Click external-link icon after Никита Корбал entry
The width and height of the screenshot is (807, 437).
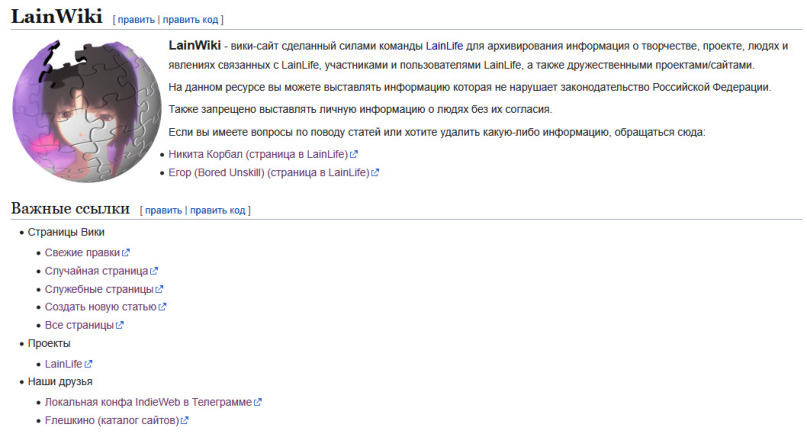tap(354, 155)
